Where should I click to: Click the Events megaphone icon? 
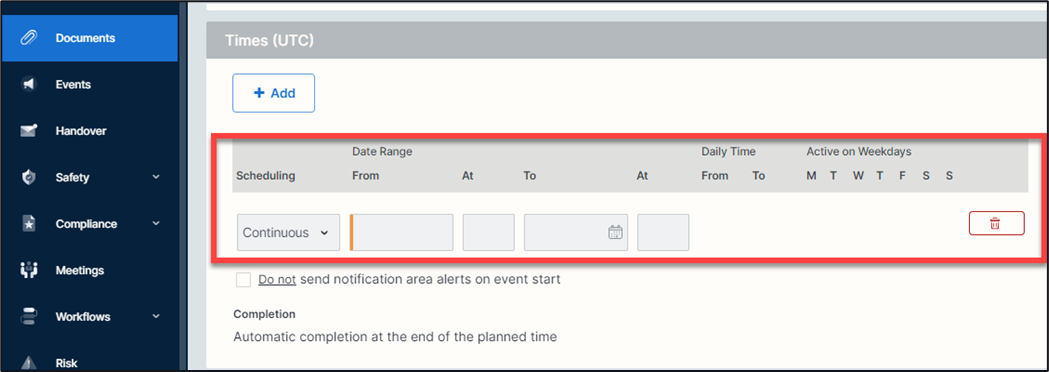coord(29,84)
